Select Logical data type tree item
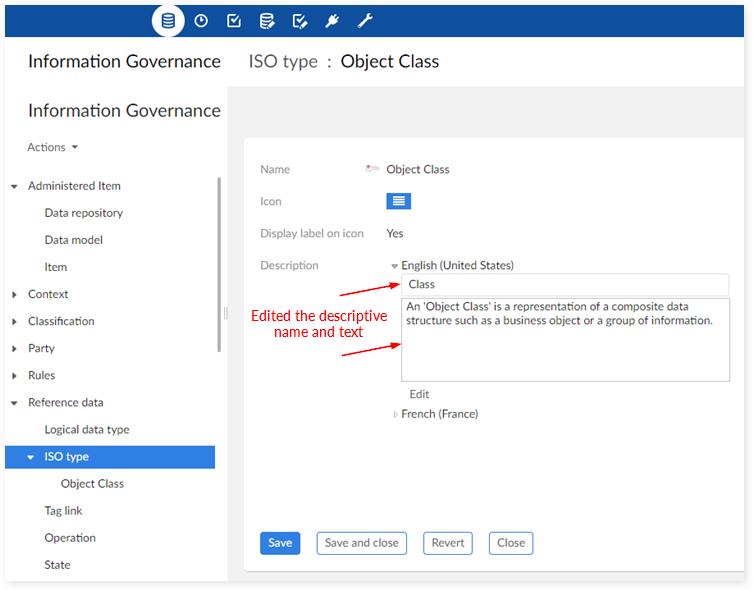The image size is (753, 590). coord(87,430)
